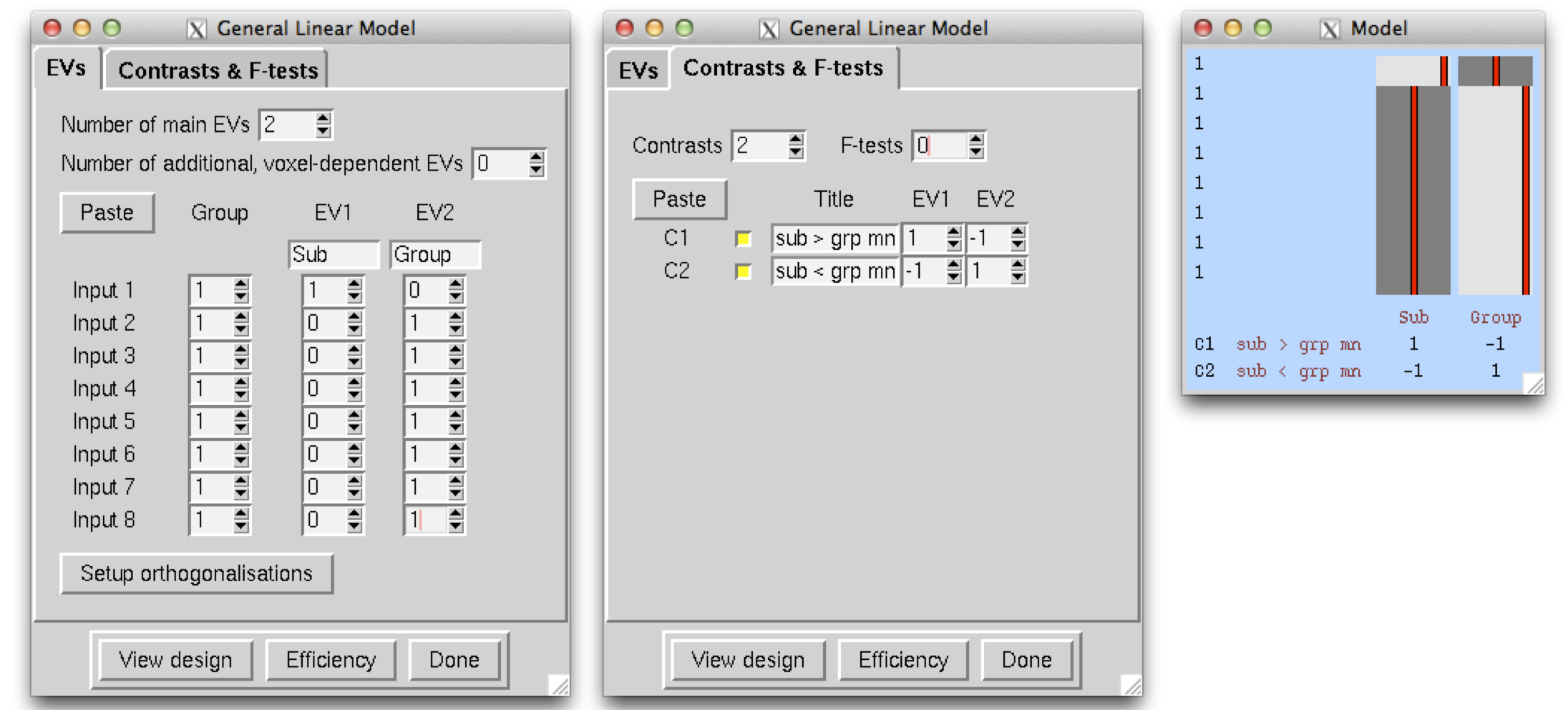The height and width of the screenshot is (710, 1568).
Task: Click the Group column in design matrix
Action: click(1494, 190)
